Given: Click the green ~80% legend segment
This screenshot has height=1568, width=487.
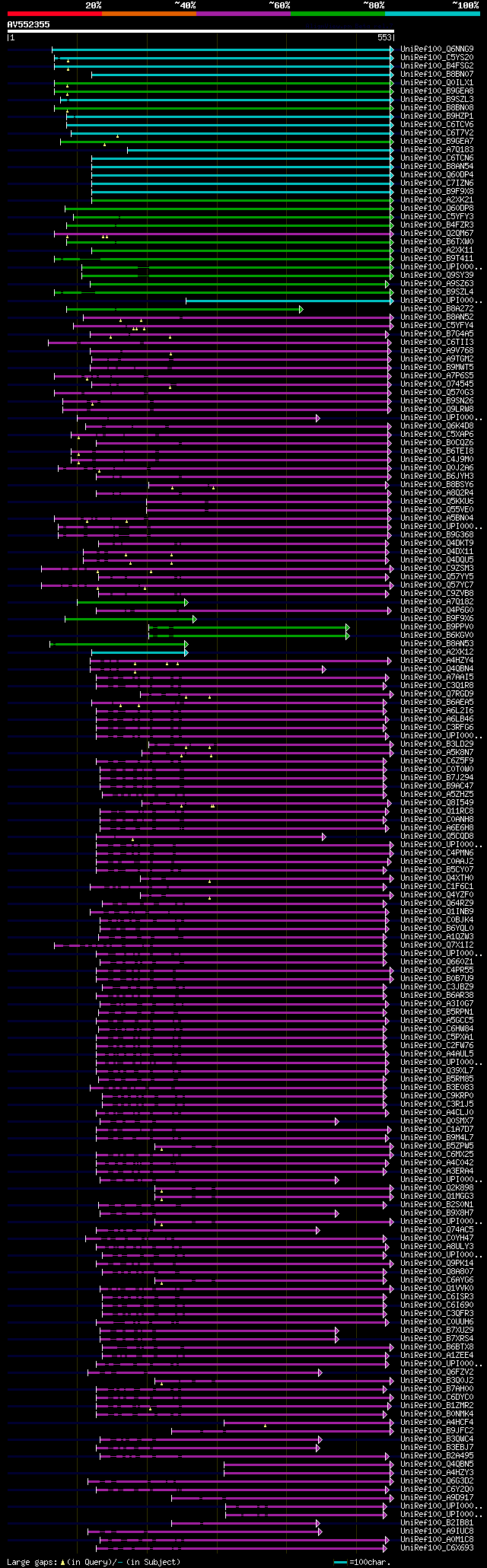Looking at the screenshot, I should pos(337,14).
